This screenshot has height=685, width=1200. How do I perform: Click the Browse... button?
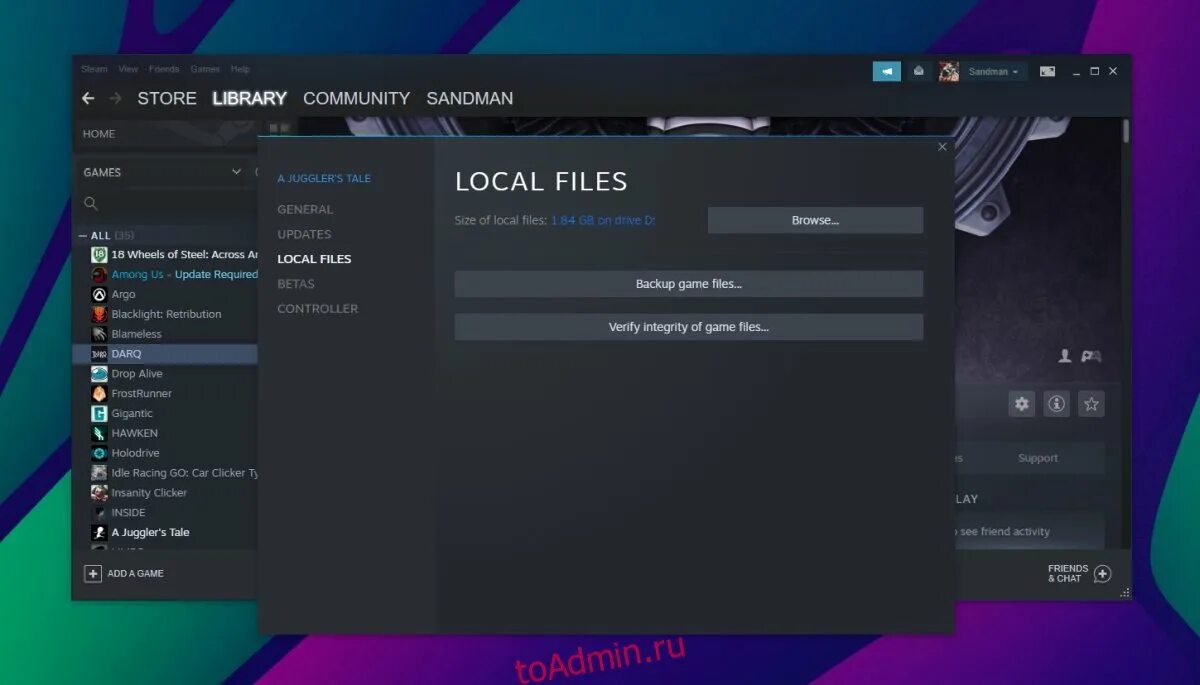(815, 220)
